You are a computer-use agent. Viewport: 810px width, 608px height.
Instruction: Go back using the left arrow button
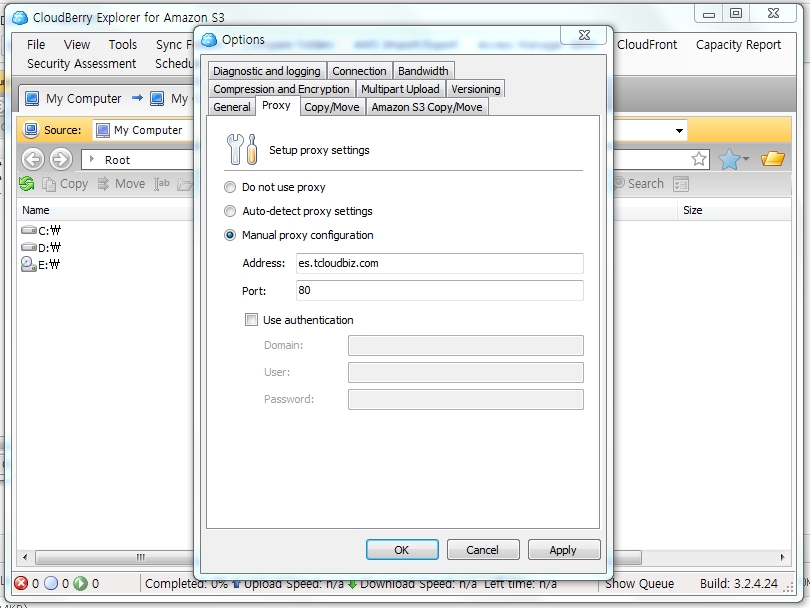pyautogui.click(x=33, y=159)
